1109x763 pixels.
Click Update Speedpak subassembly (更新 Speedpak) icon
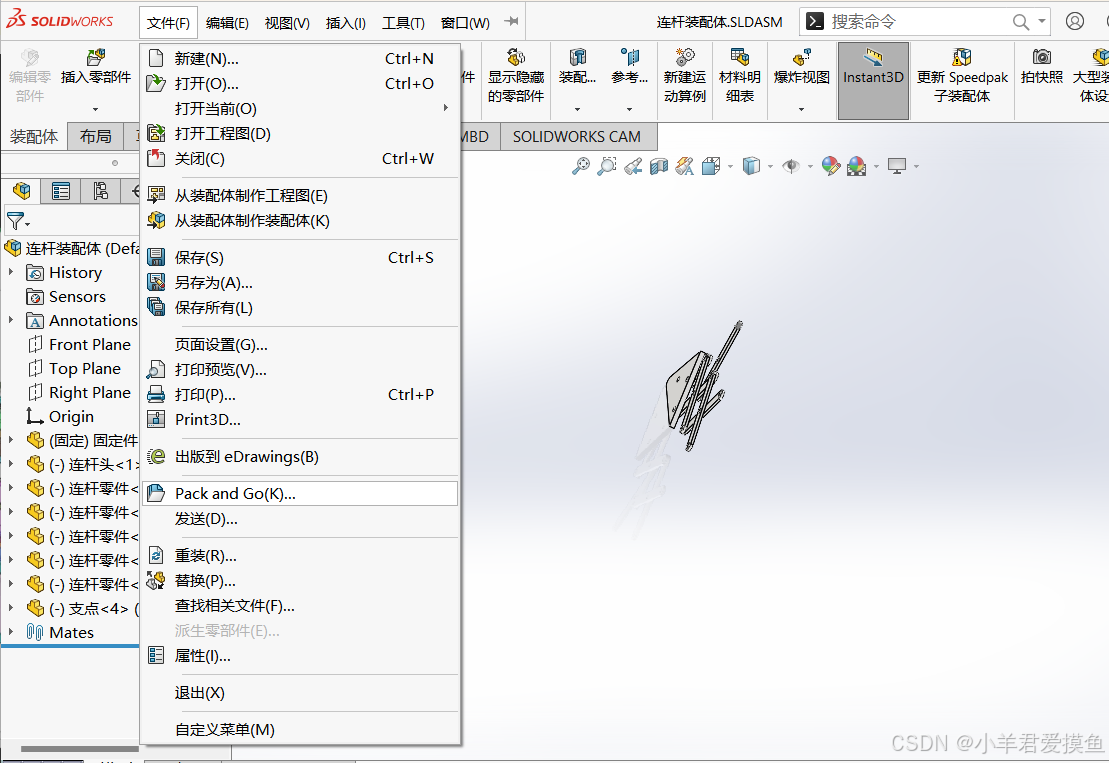(x=962, y=57)
